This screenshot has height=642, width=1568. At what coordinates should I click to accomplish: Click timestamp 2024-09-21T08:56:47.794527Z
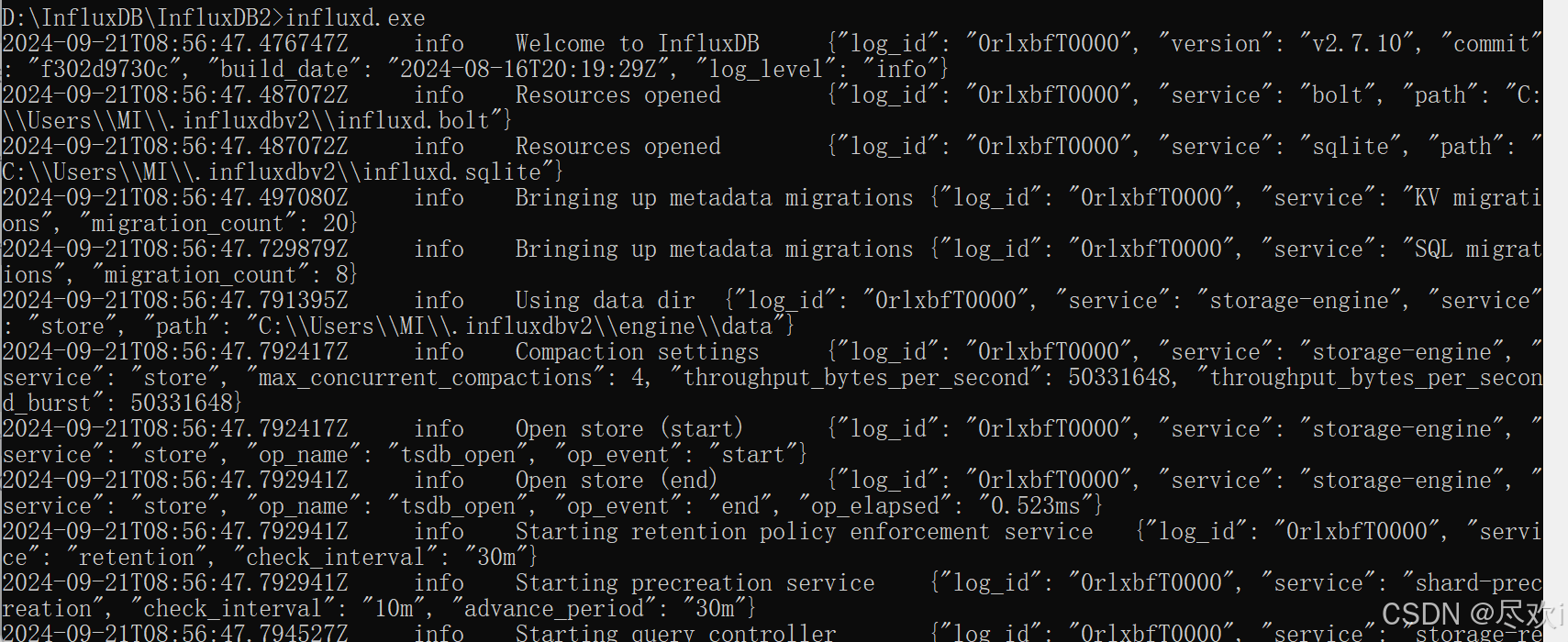(x=175, y=632)
